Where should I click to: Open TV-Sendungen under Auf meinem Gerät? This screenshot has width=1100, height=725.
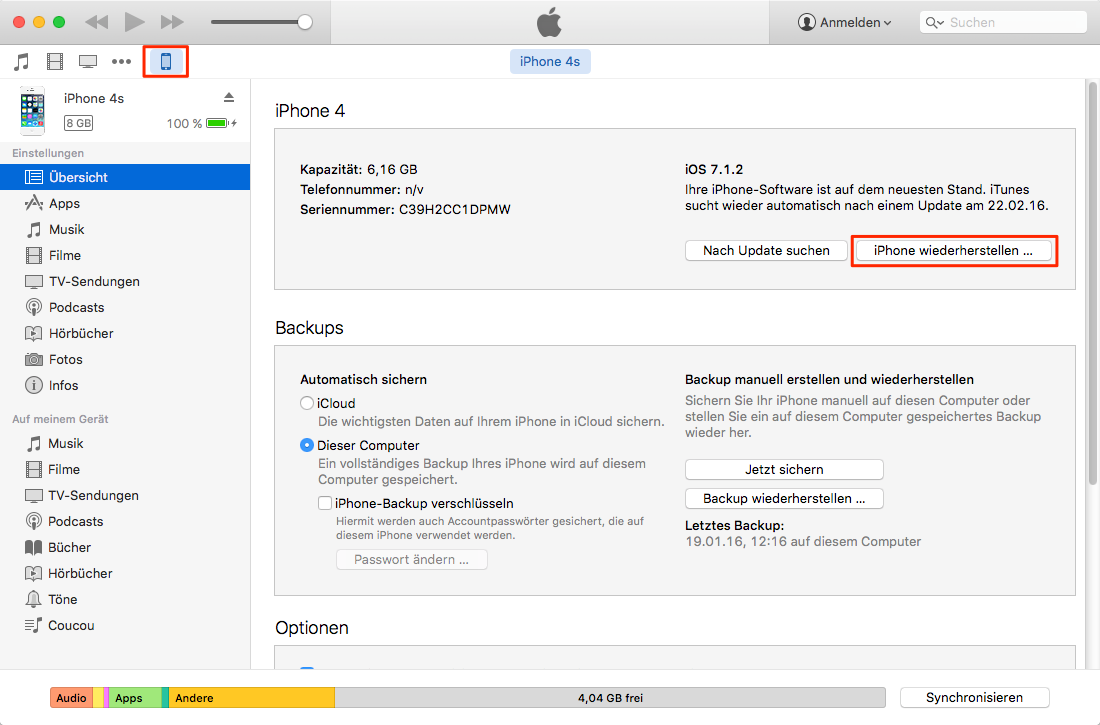tap(125, 495)
